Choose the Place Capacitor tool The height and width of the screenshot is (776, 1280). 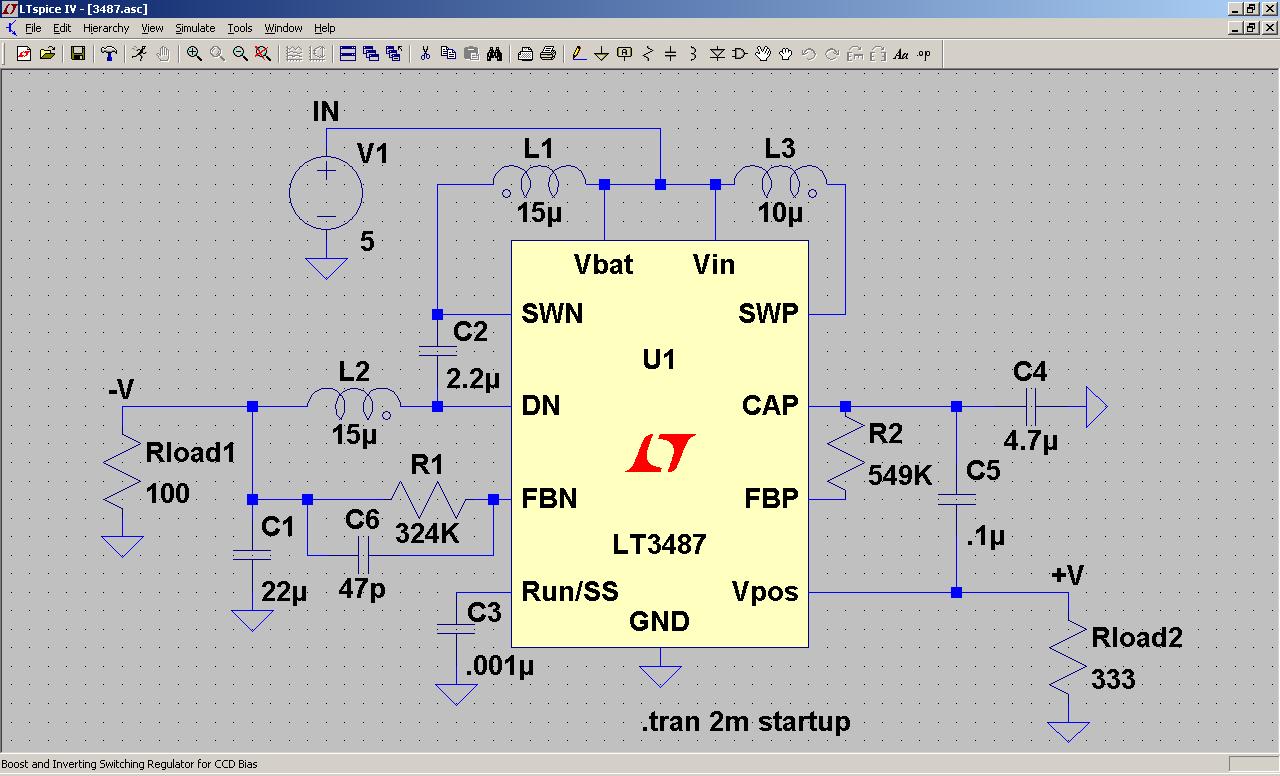click(x=671, y=54)
